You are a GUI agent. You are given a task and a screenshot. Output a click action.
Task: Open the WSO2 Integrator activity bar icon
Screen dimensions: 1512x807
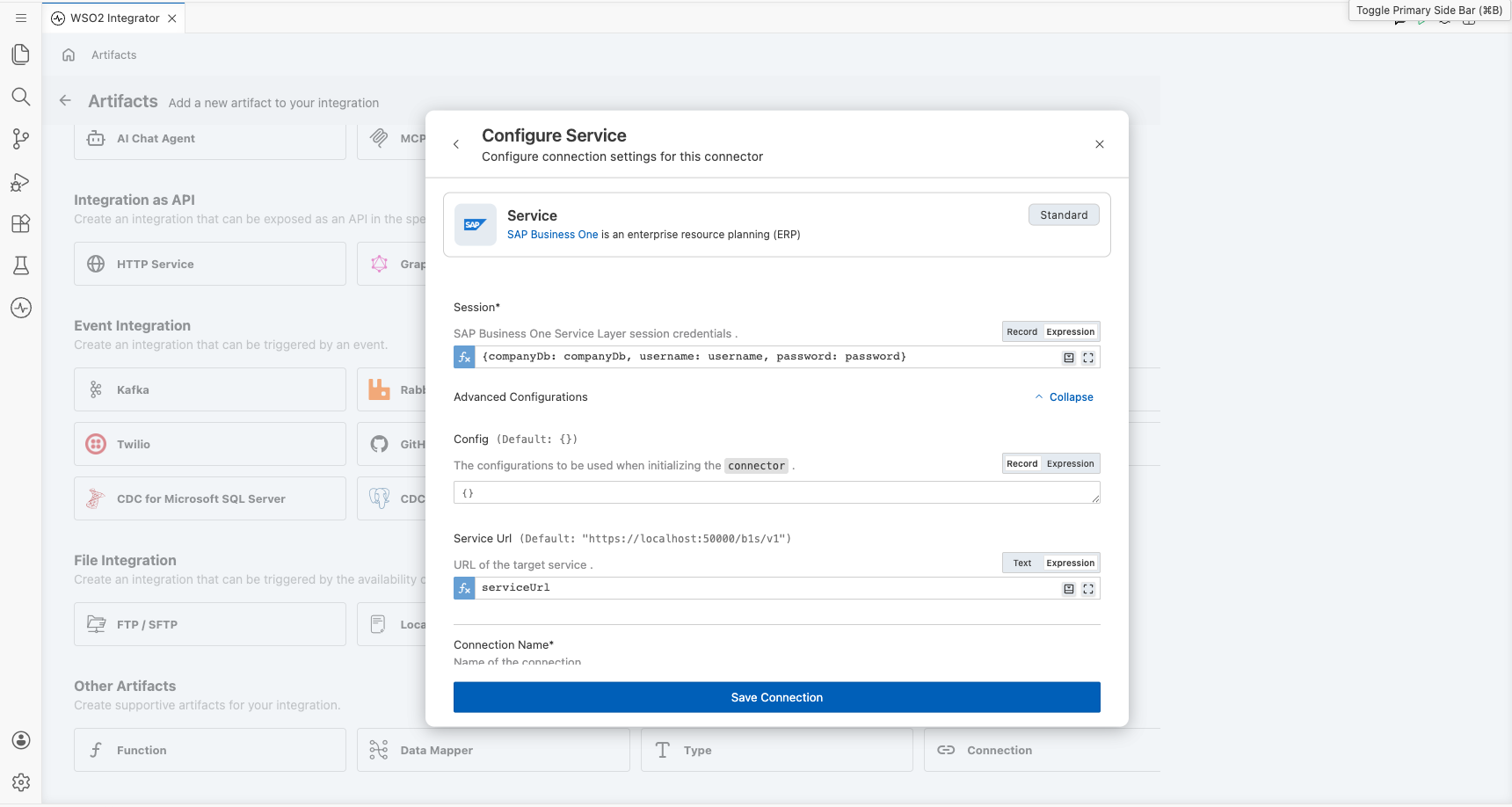21,308
